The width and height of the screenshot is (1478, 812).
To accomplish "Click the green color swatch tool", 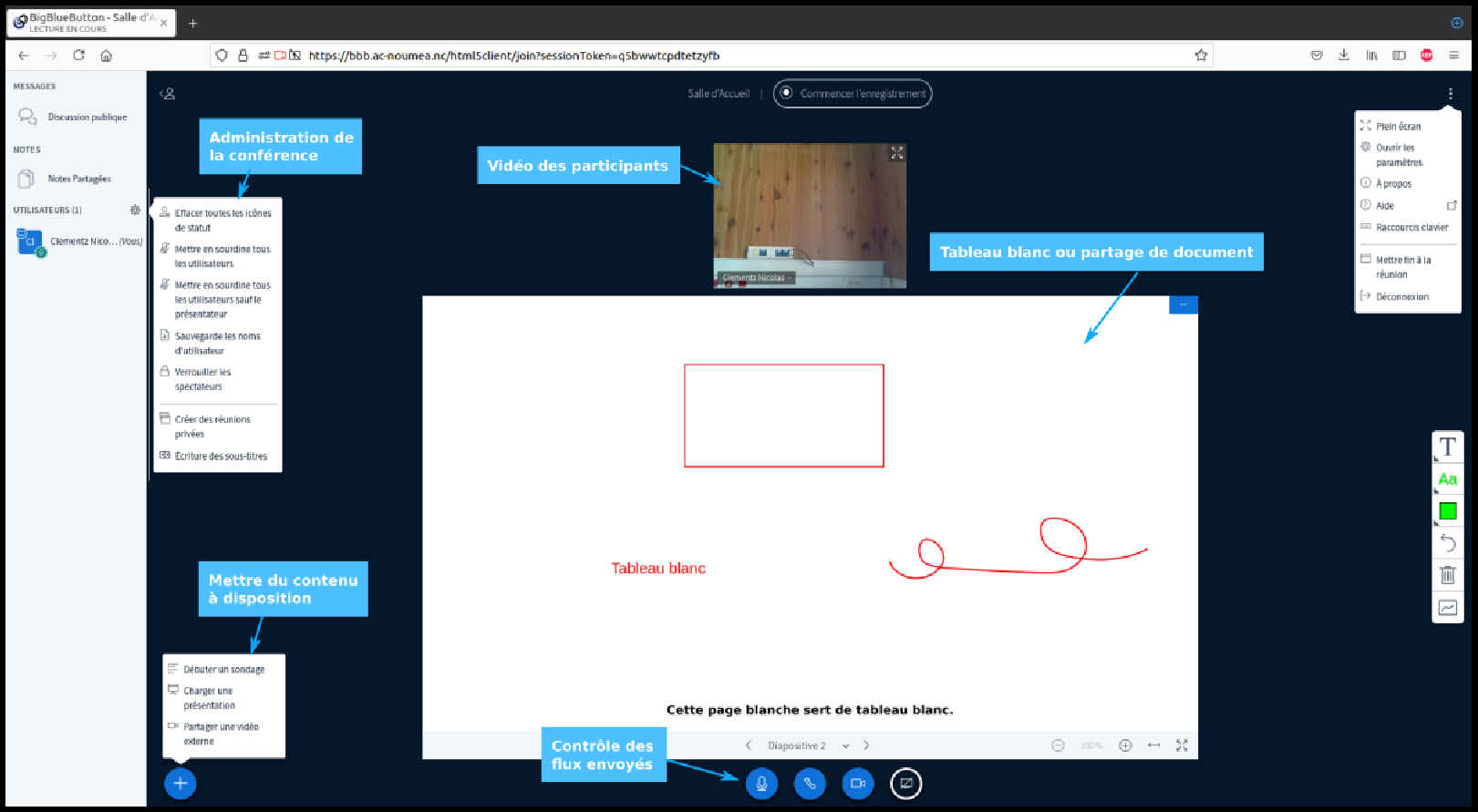I will point(1447,511).
